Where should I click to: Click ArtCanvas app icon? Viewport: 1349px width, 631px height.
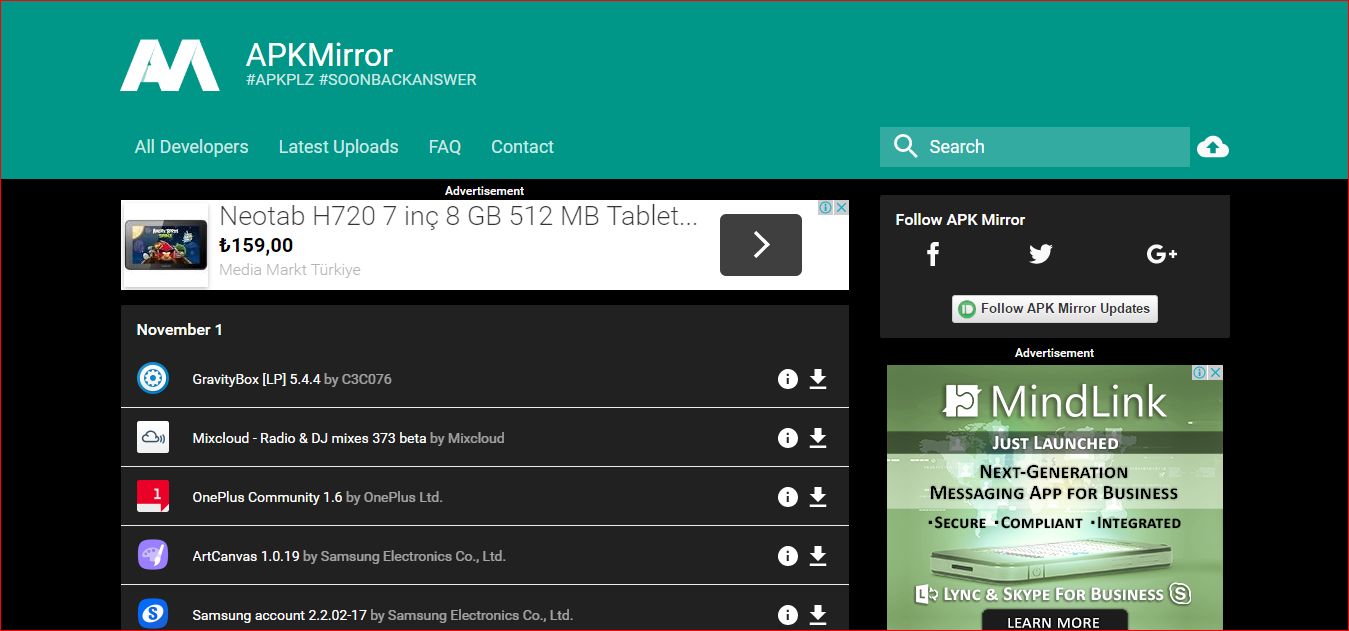(x=153, y=555)
